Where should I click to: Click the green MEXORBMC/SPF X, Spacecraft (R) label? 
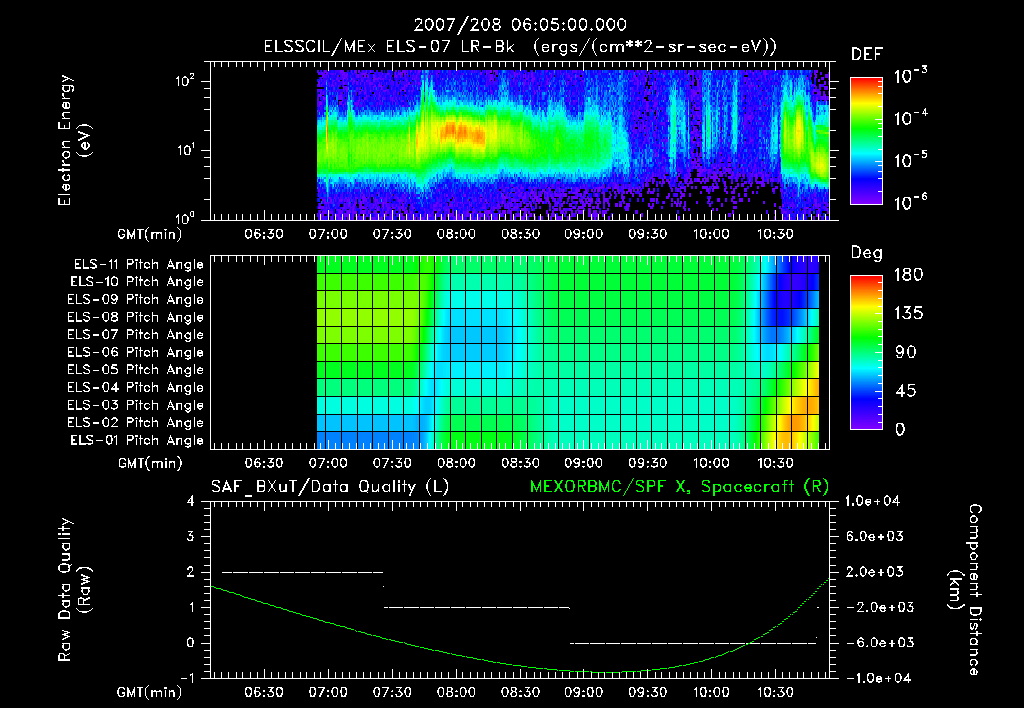click(679, 487)
